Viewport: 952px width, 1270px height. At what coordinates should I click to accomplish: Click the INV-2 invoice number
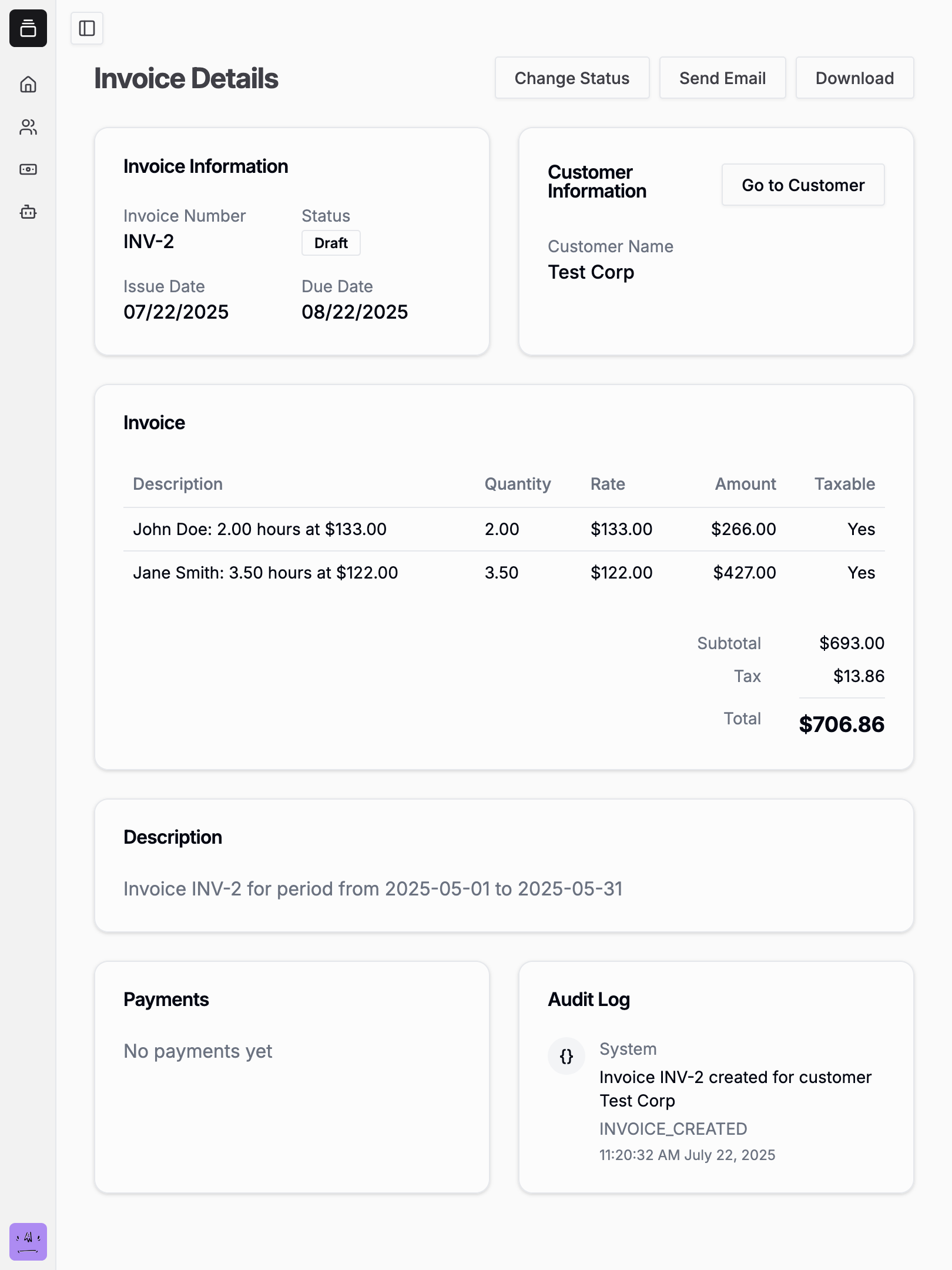pos(149,242)
